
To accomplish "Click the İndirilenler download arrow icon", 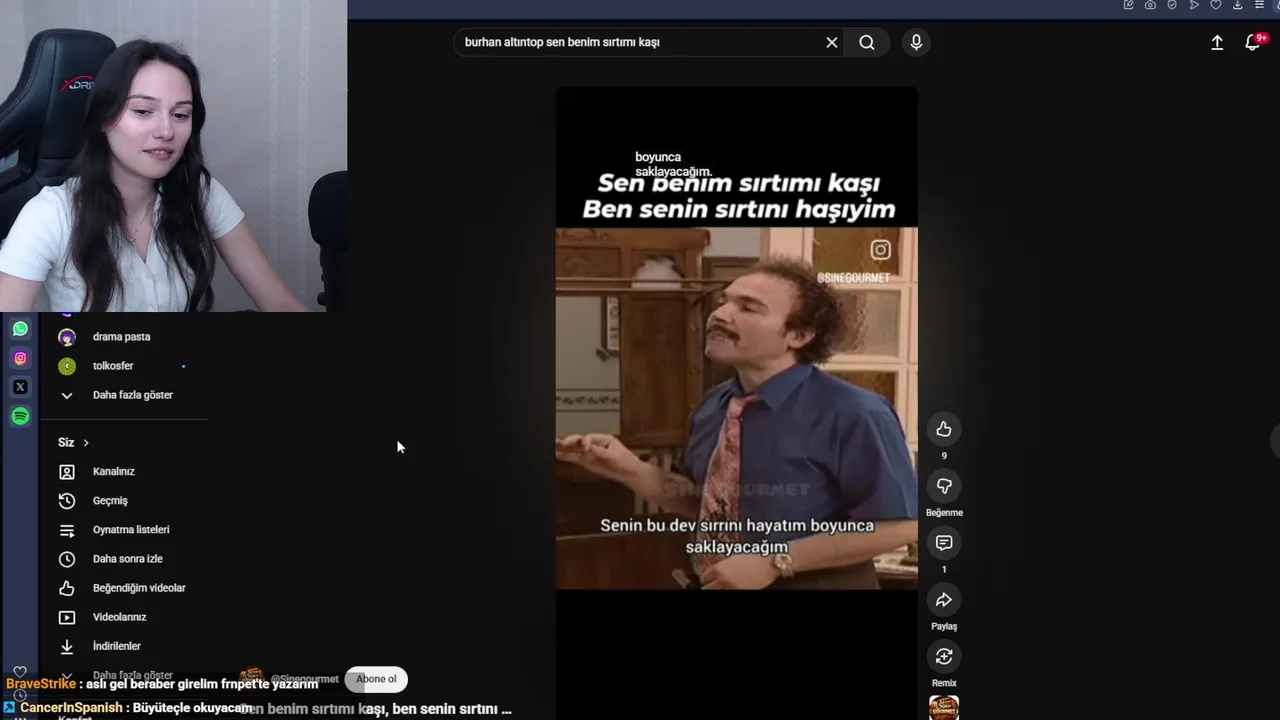I will point(67,646).
